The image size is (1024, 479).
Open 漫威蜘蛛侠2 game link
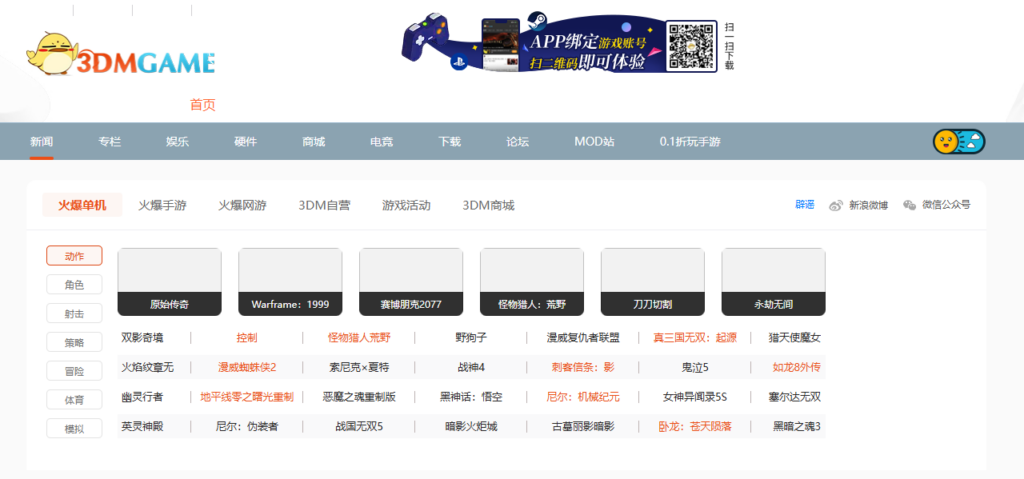point(247,367)
